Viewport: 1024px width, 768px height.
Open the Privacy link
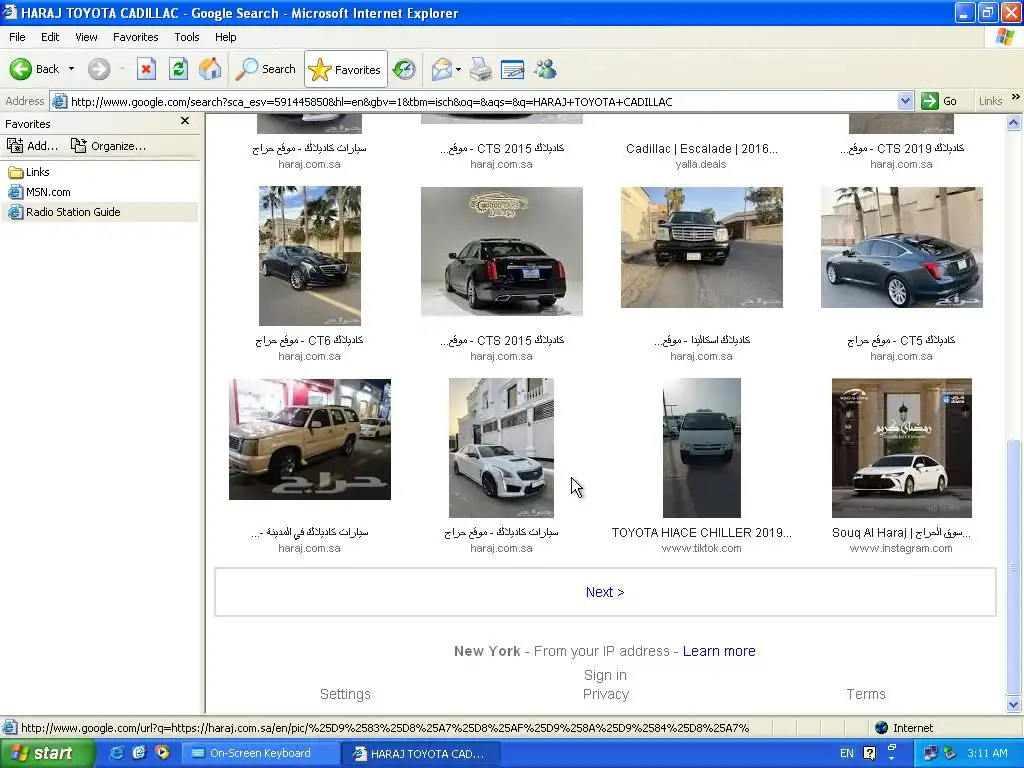[606, 694]
